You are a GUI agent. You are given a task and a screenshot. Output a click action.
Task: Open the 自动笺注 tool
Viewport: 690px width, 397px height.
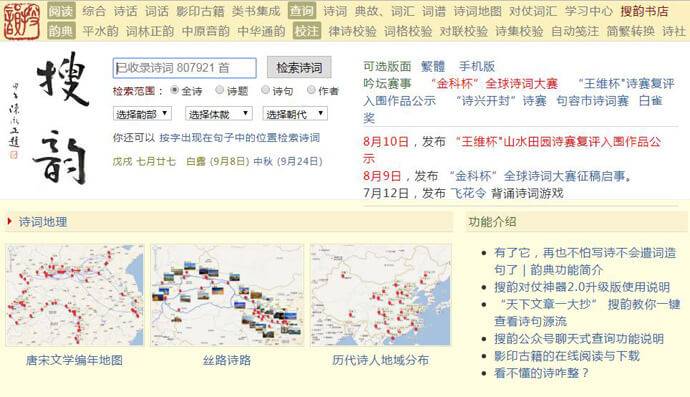[x=575, y=31]
